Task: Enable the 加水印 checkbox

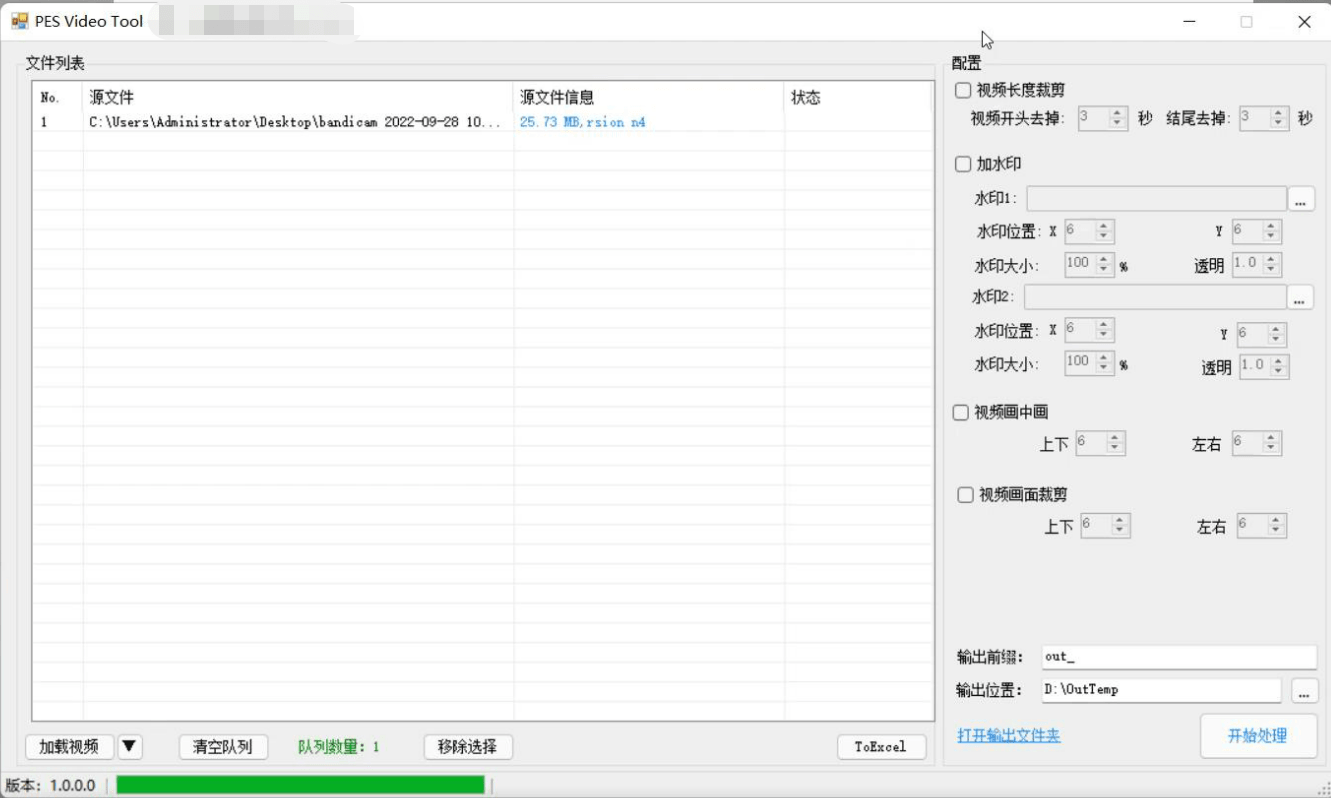Action: click(x=964, y=164)
